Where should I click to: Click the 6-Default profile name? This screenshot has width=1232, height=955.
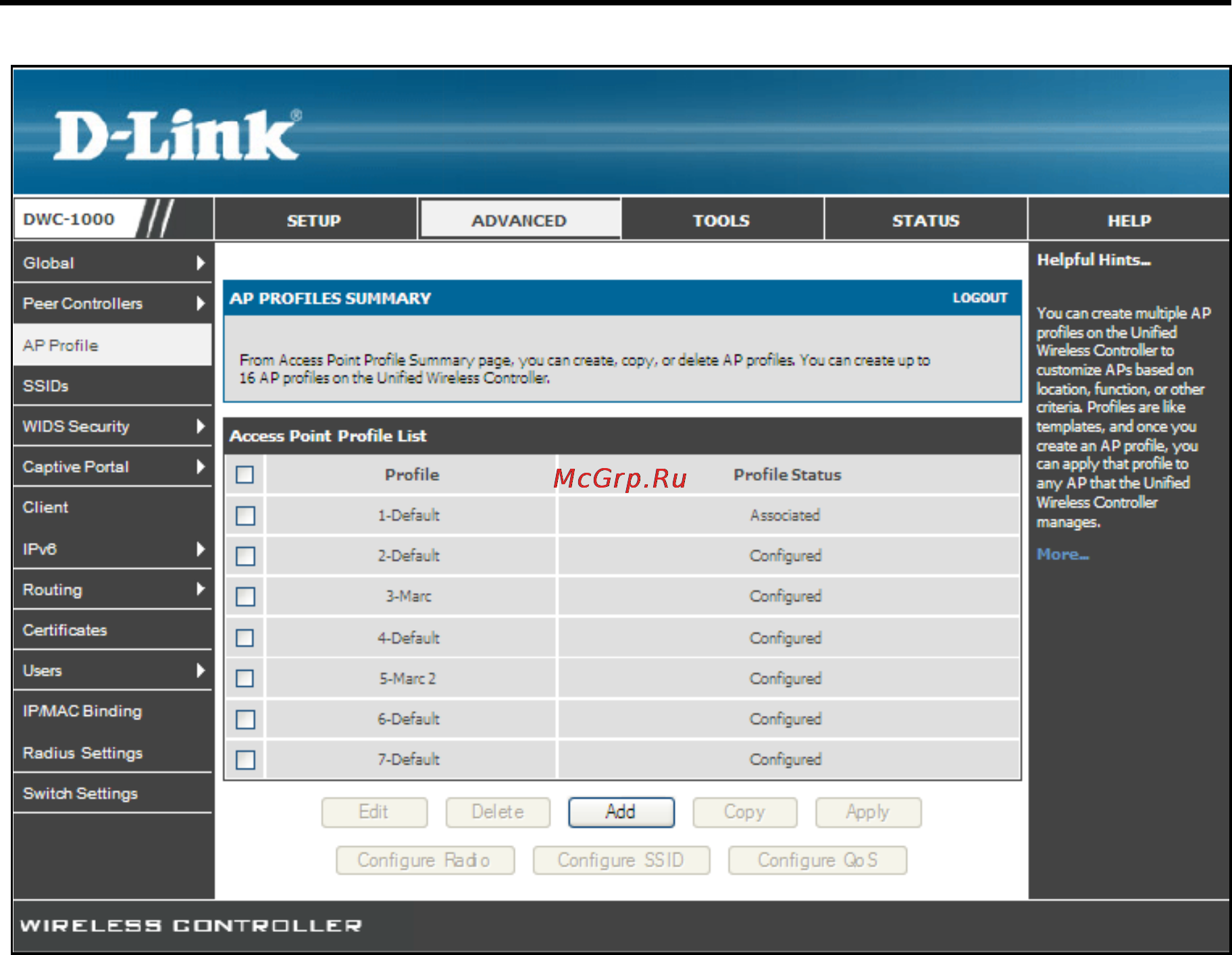point(409,719)
